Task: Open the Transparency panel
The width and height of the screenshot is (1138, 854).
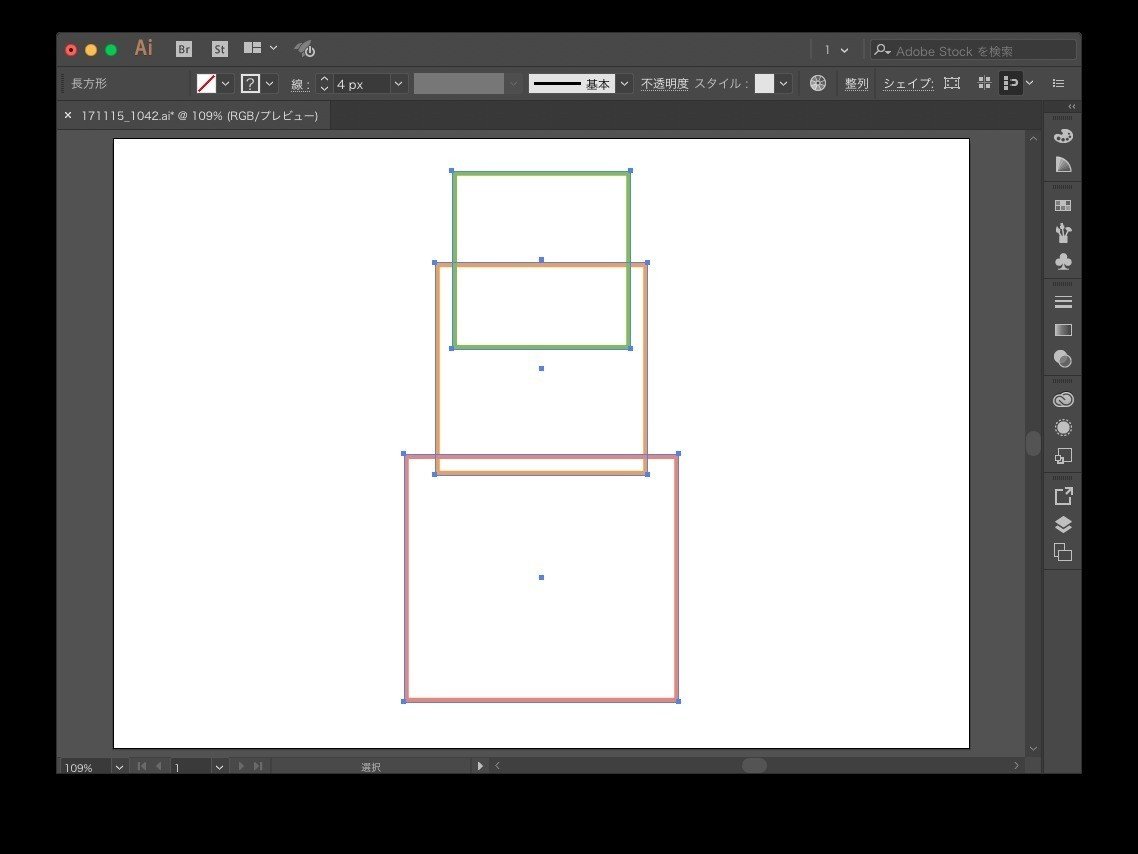Action: tap(1063, 358)
